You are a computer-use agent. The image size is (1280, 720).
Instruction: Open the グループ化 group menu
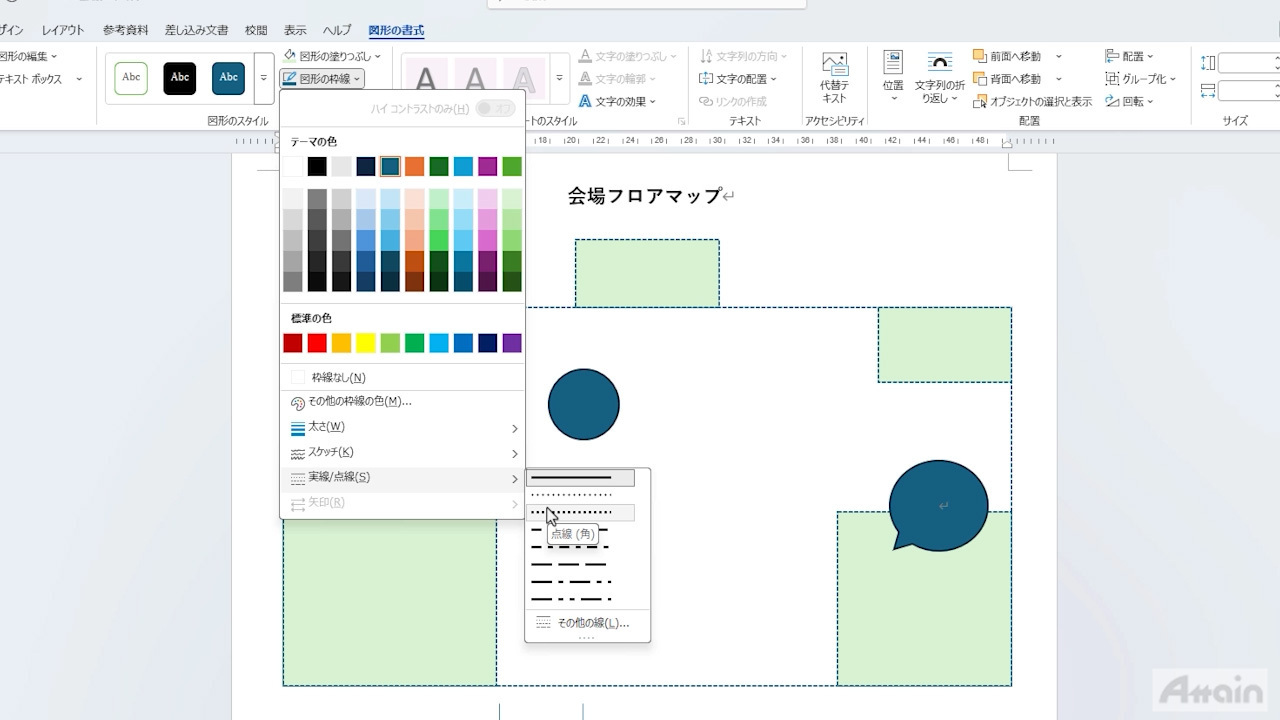(1140, 78)
